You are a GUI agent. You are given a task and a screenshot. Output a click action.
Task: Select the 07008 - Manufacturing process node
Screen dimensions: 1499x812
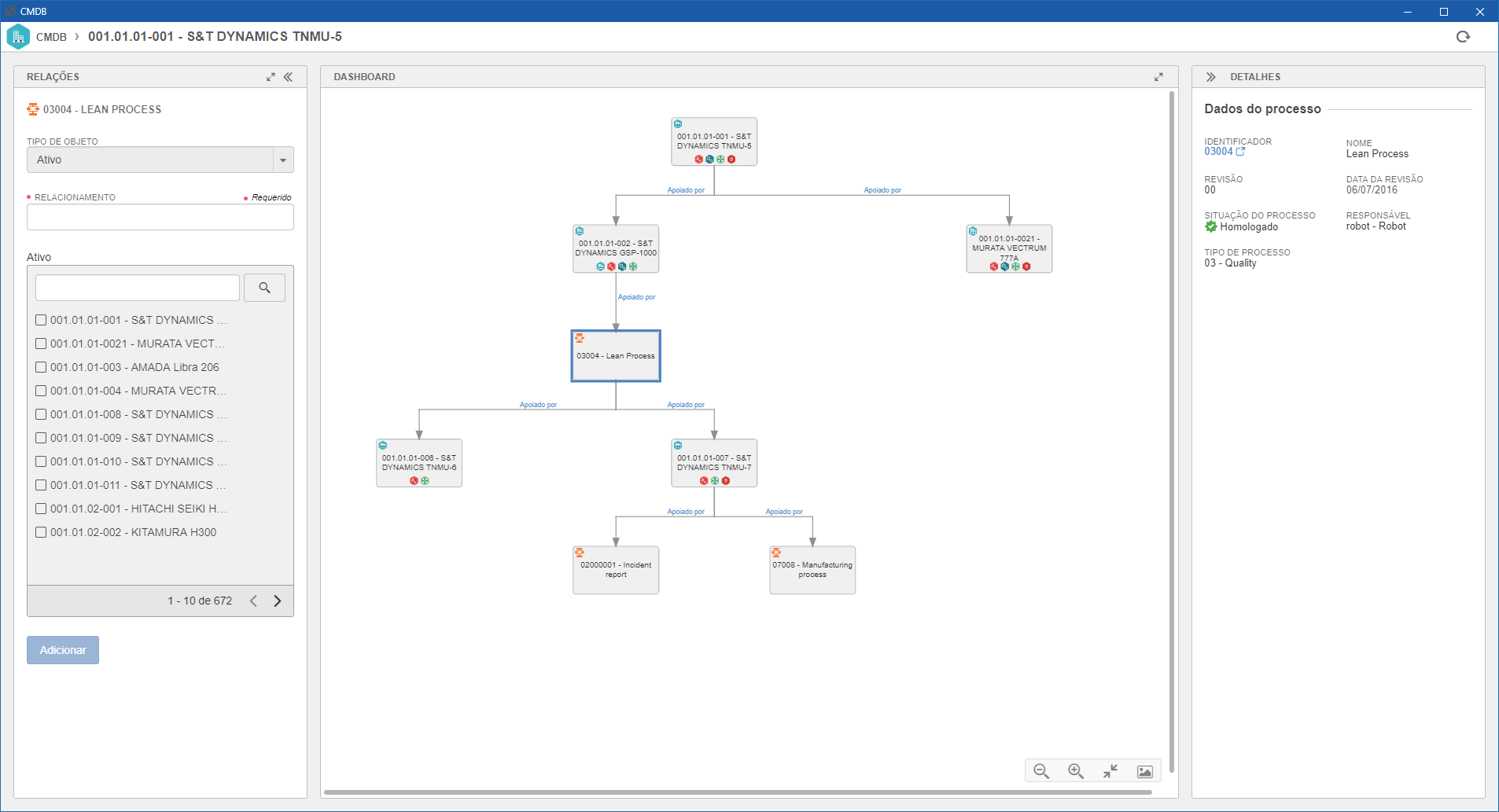[x=812, y=570]
